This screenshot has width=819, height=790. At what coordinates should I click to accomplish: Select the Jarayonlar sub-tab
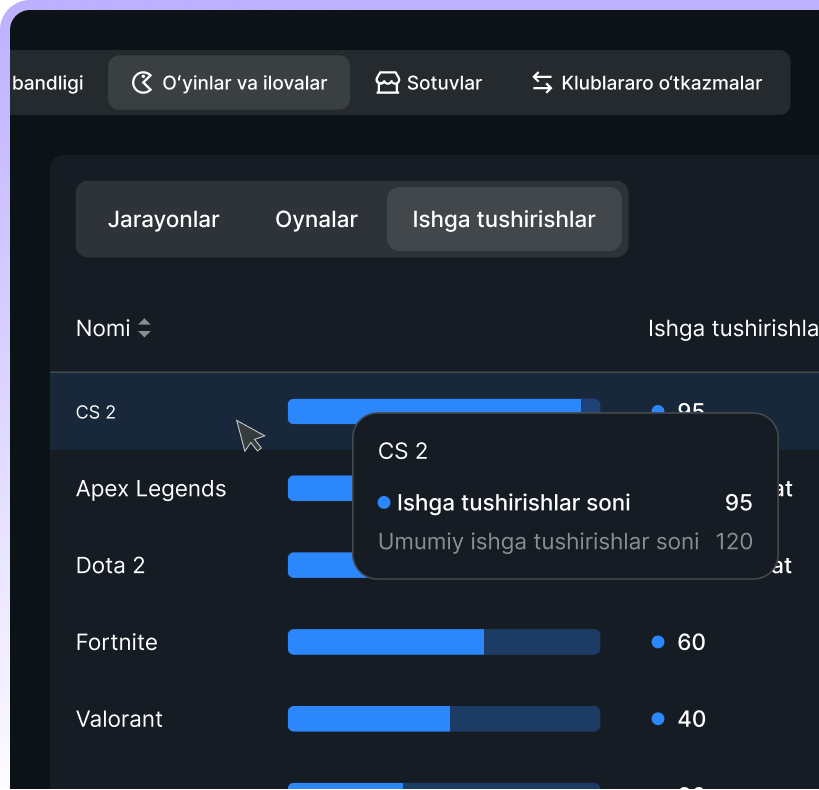click(163, 220)
